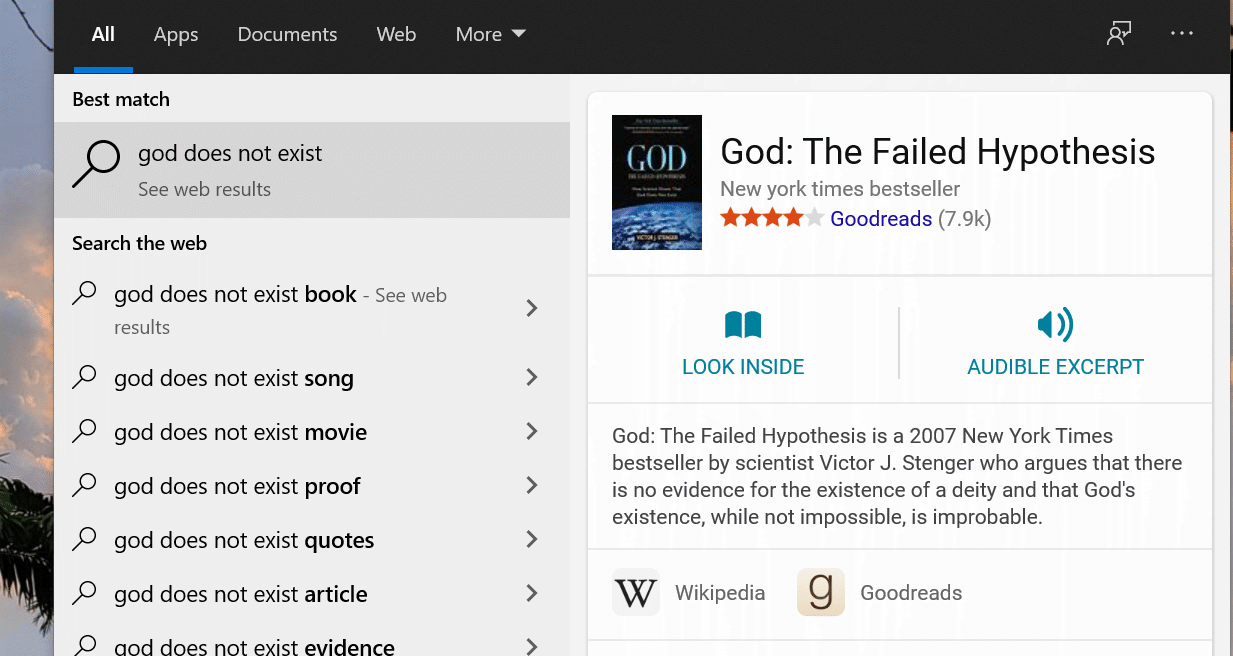The height and width of the screenshot is (656, 1233).
Task: Click search icon beside 'god does not exist article'
Action: [86, 593]
